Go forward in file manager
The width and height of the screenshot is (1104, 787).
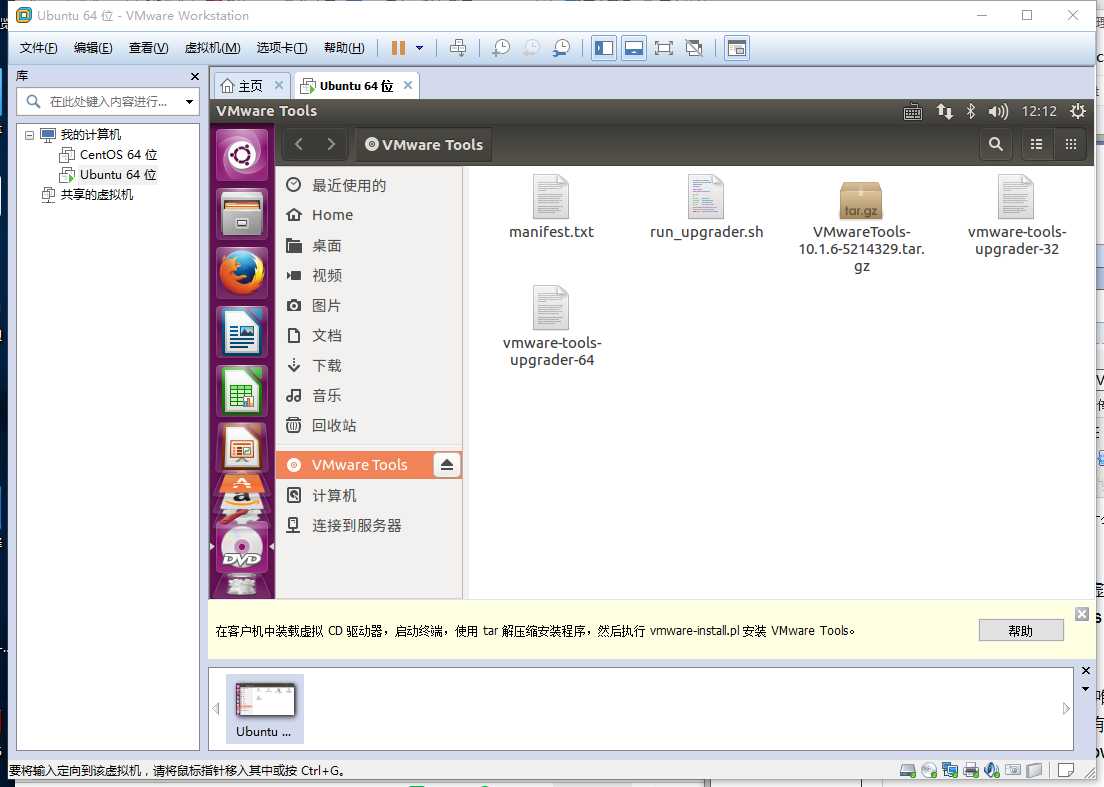[x=331, y=144]
